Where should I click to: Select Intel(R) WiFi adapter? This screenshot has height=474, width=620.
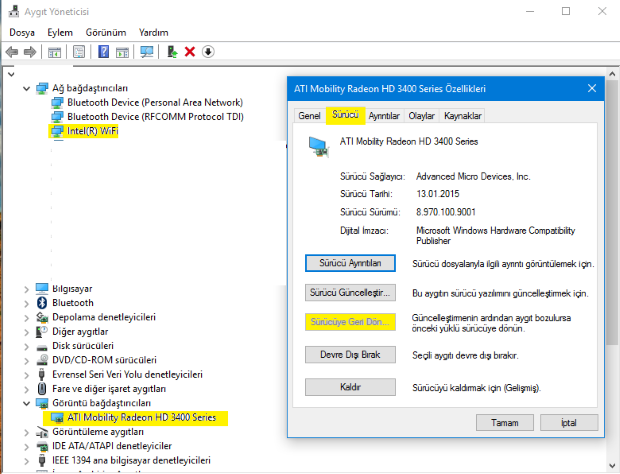tap(83, 131)
